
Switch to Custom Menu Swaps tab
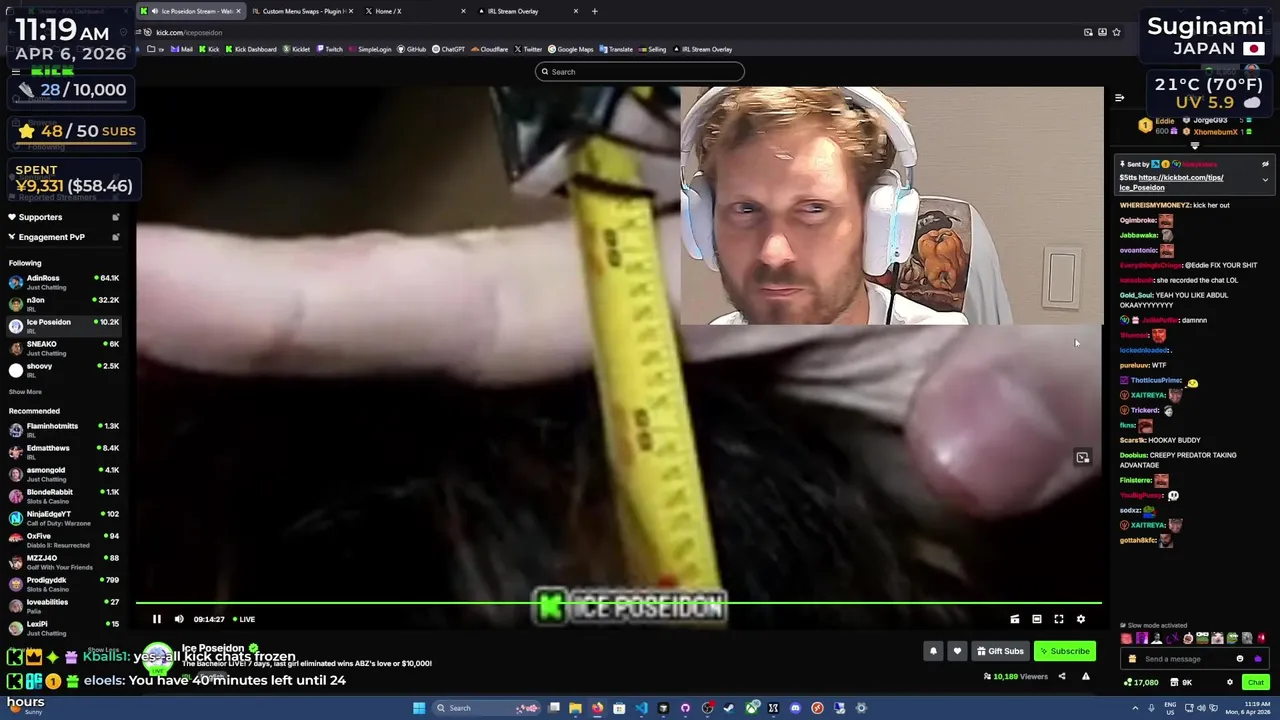point(303,11)
